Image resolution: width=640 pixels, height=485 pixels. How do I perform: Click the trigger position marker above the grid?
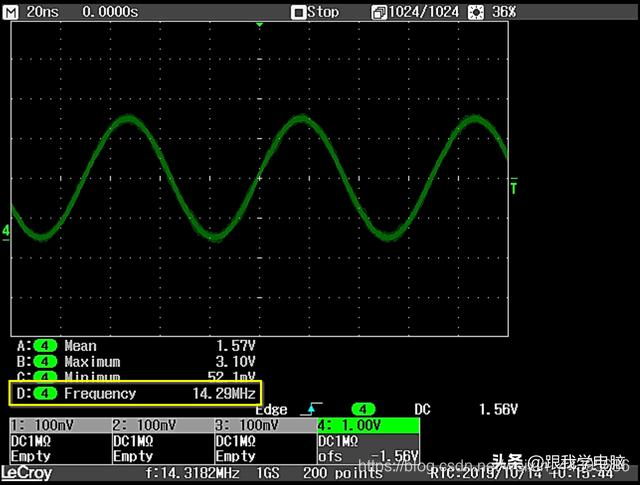click(260, 25)
